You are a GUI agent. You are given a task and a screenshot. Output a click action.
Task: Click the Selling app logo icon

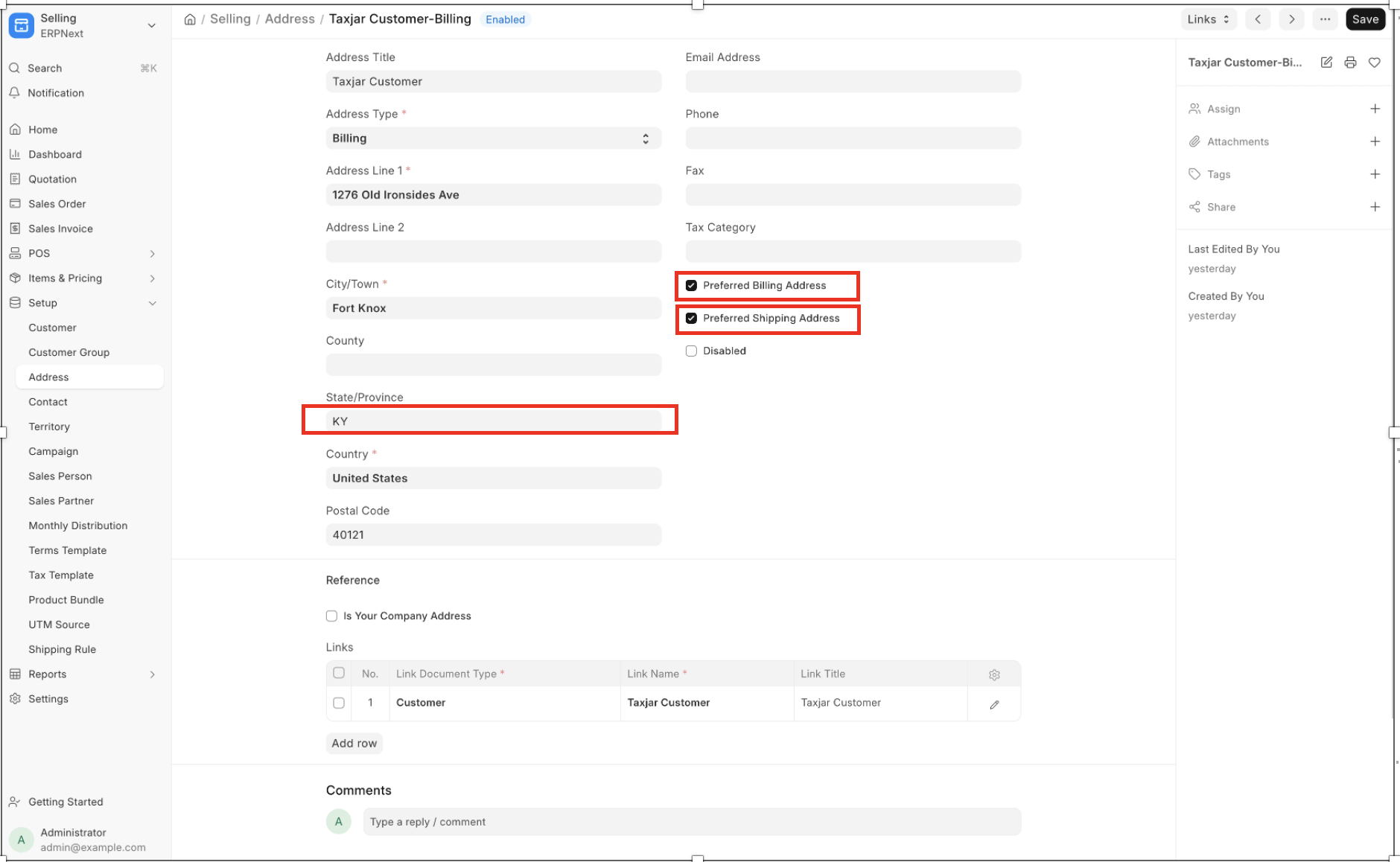pyautogui.click(x=22, y=25)
